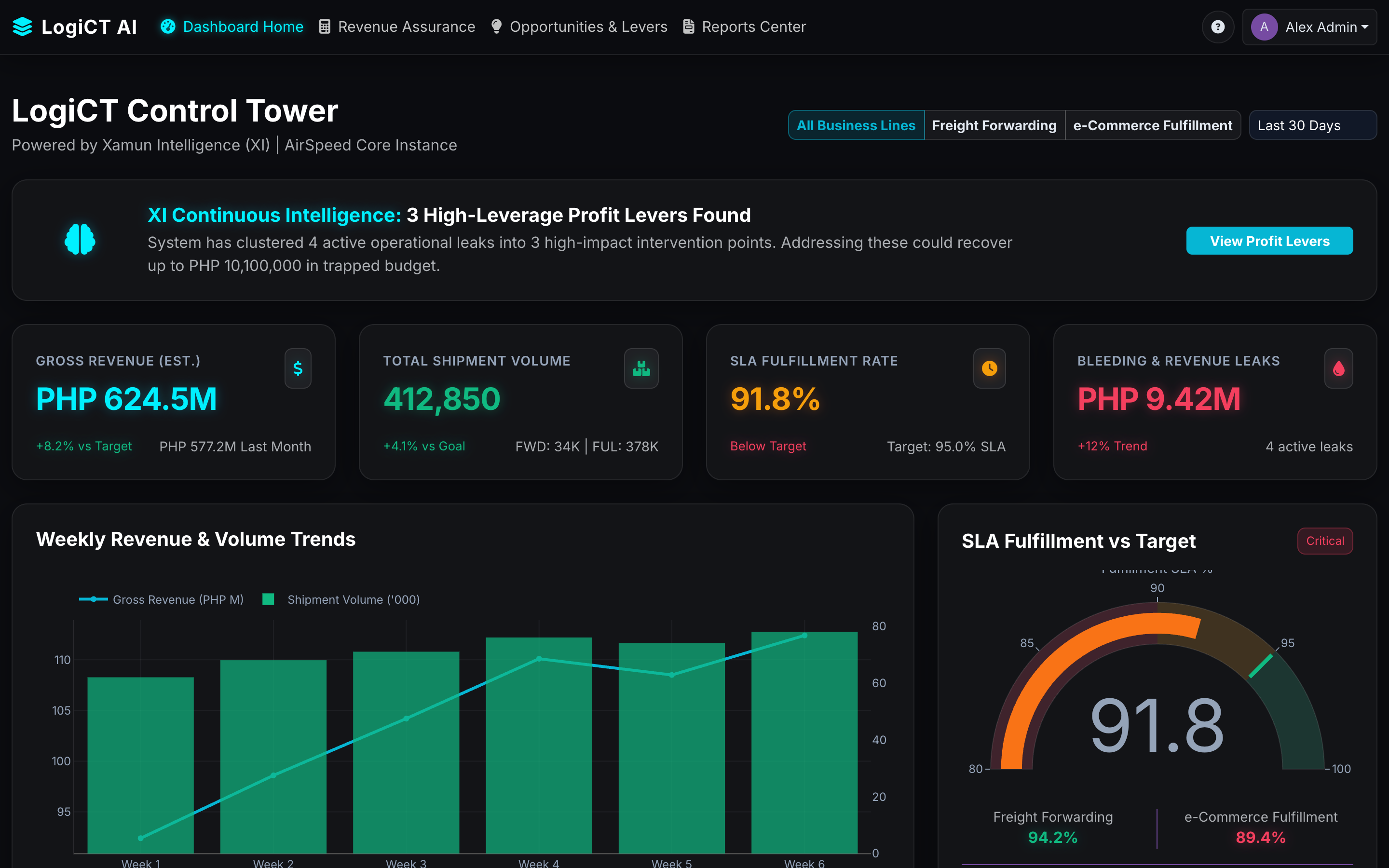Toggle the Gross Revenue (PHP M) legend item
The image size is (1389, 868).
[161, 599]
